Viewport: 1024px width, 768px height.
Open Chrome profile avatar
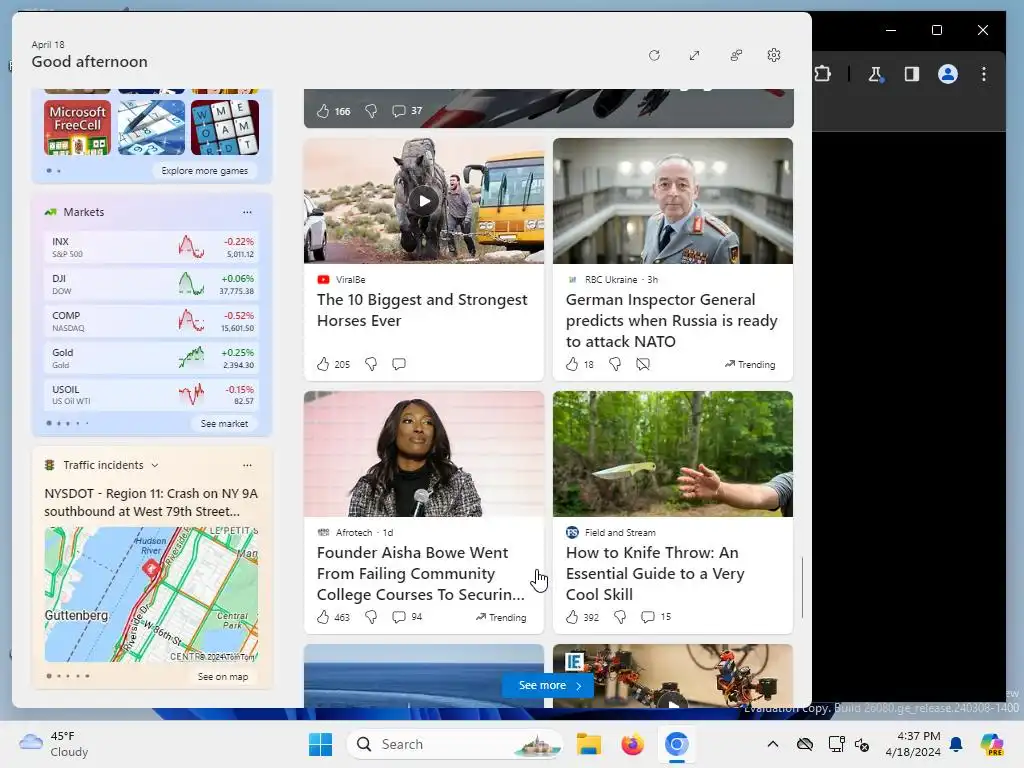point(948,74)
